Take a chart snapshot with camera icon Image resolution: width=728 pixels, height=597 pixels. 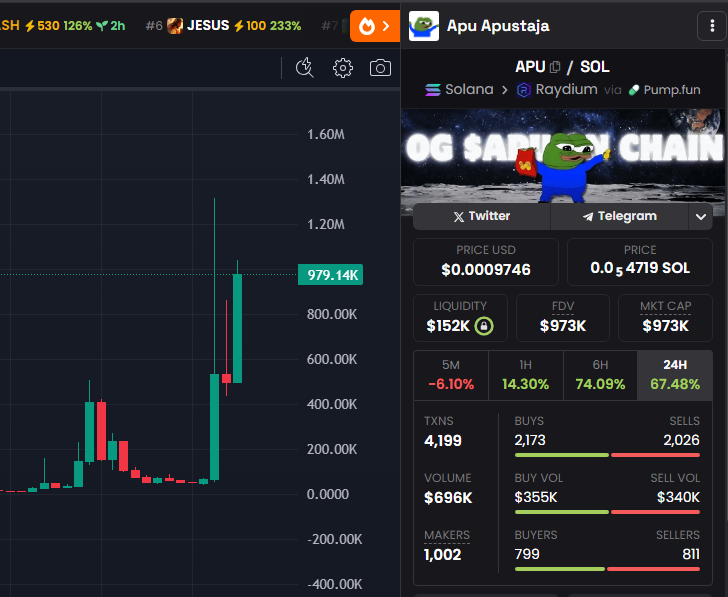click(380, 68)
